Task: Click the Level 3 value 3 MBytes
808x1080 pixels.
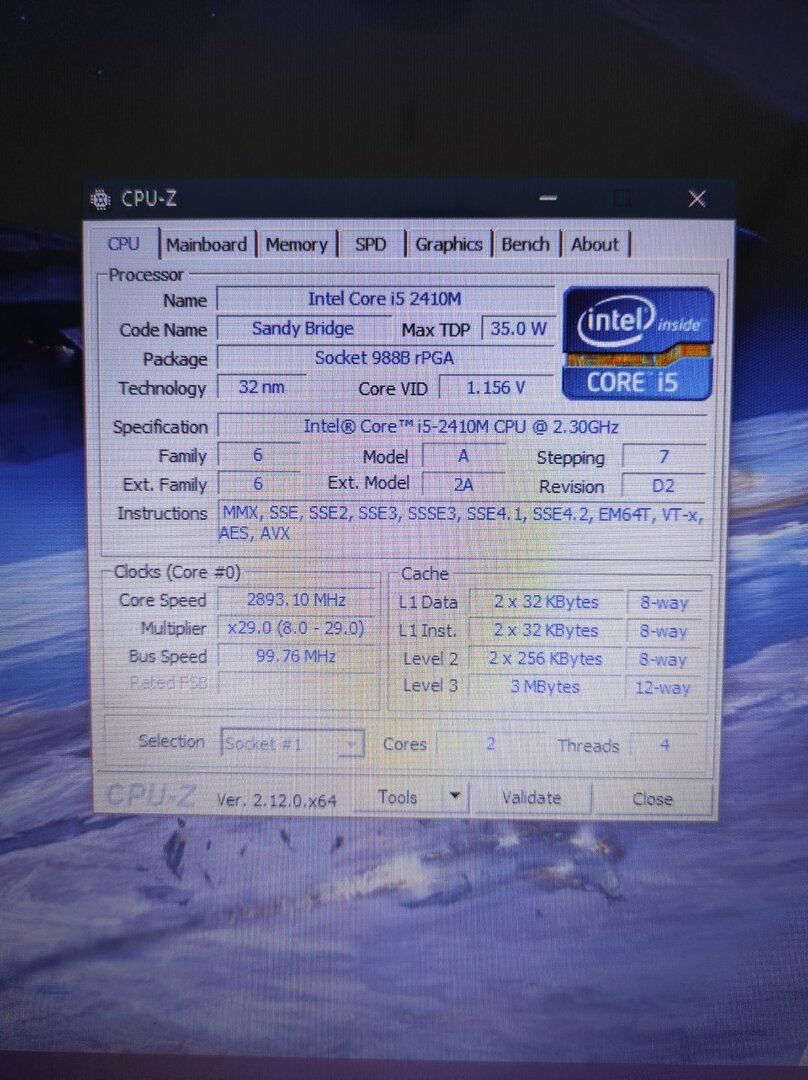Action: point(546,687)
